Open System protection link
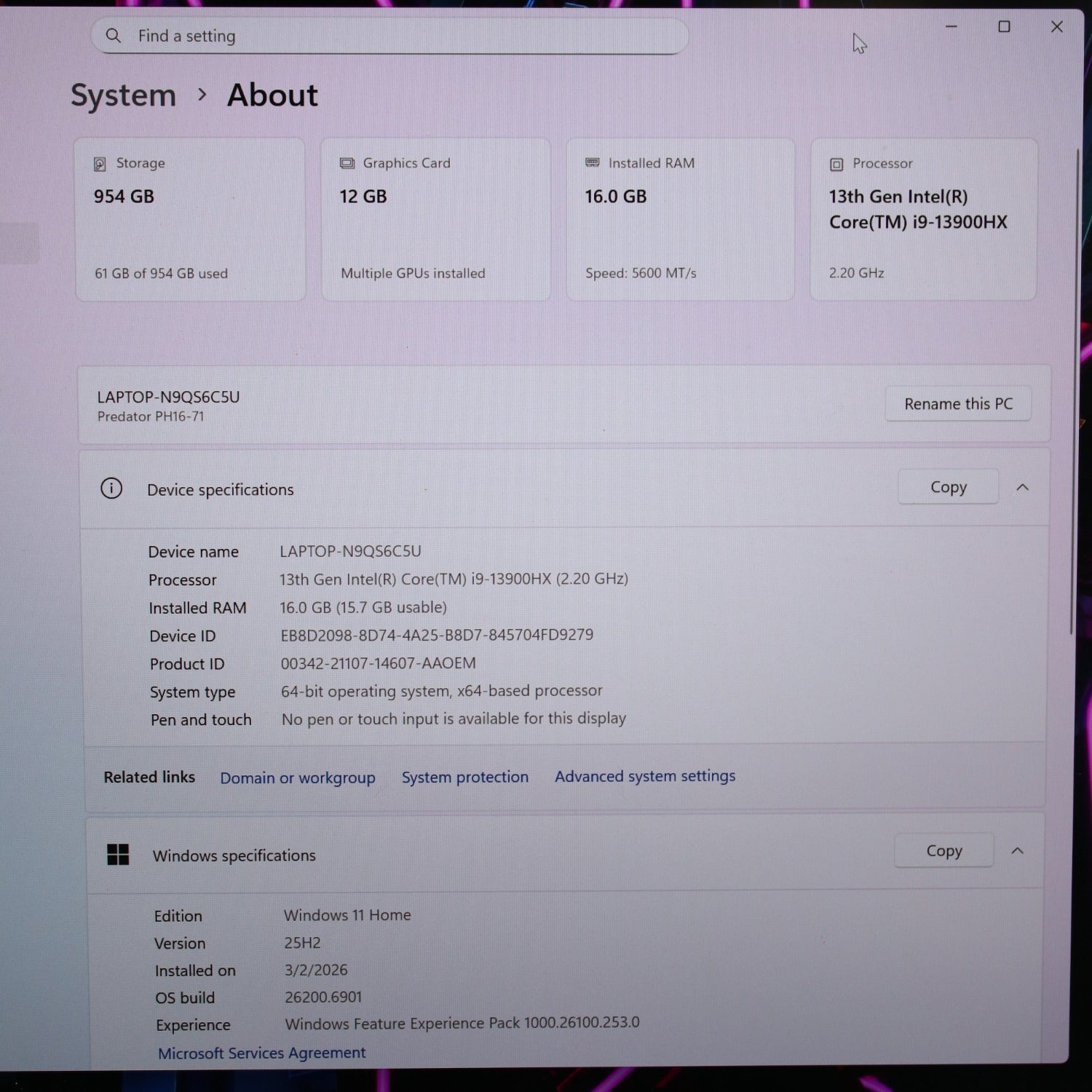 click(x=465, y=777)
